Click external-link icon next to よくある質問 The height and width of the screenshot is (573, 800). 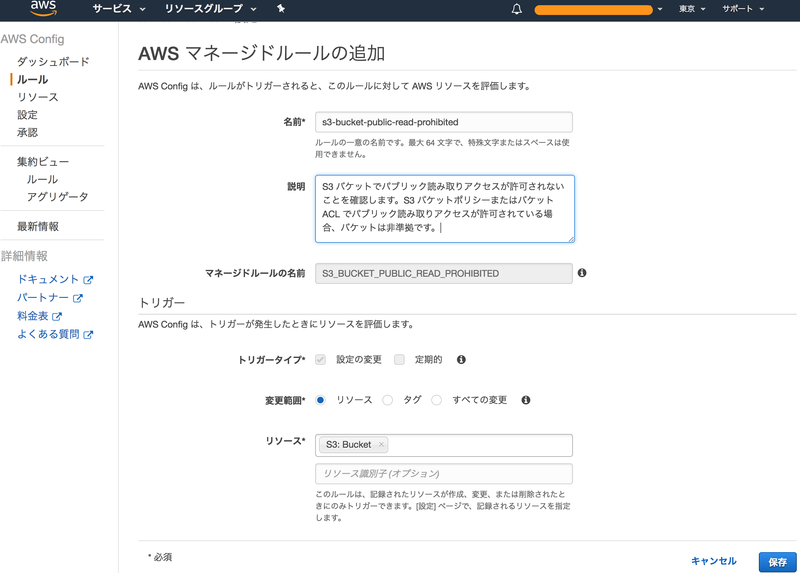pos(88,335)
